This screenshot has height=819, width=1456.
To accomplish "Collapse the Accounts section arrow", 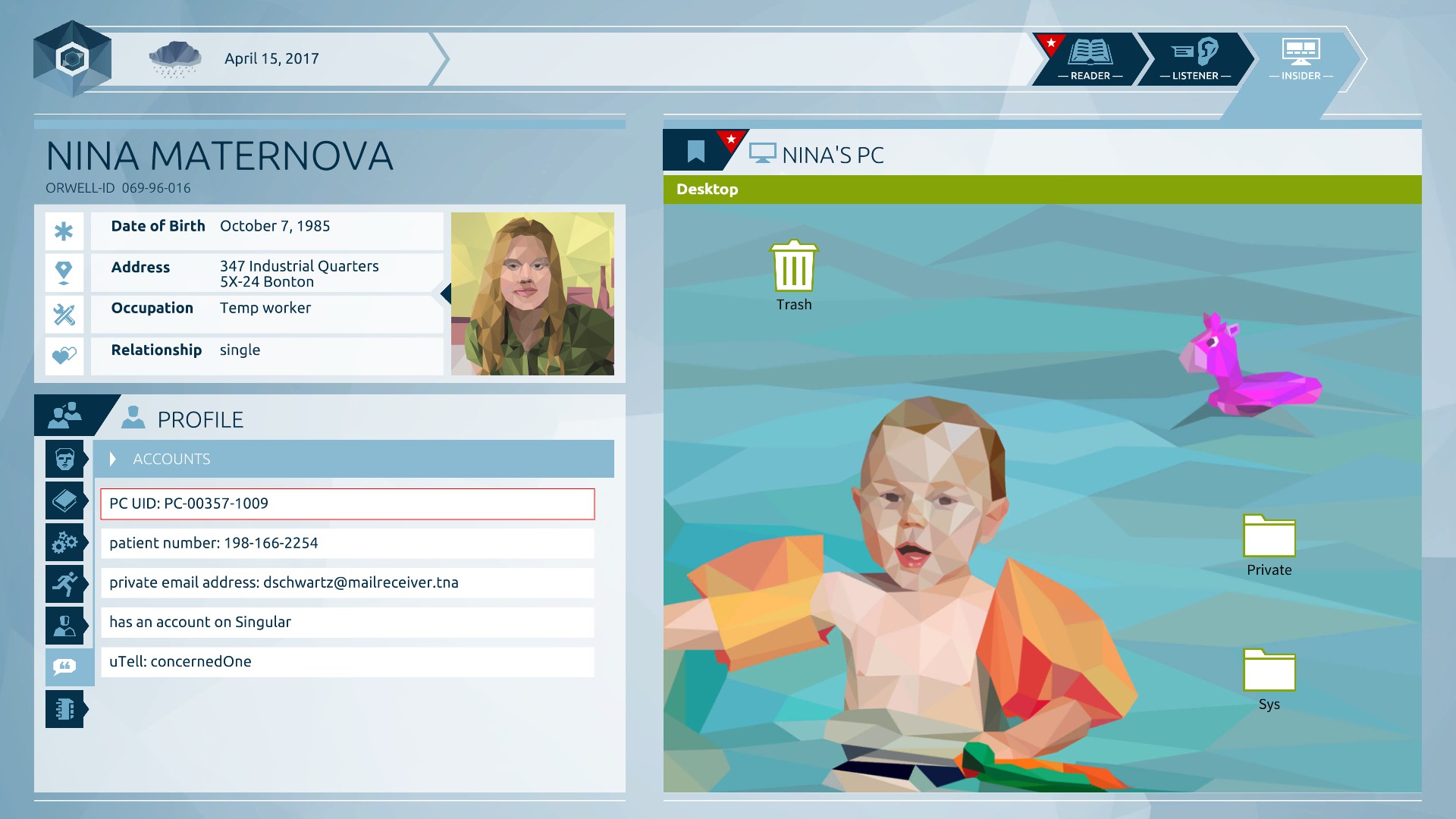I will coord(113,459).
